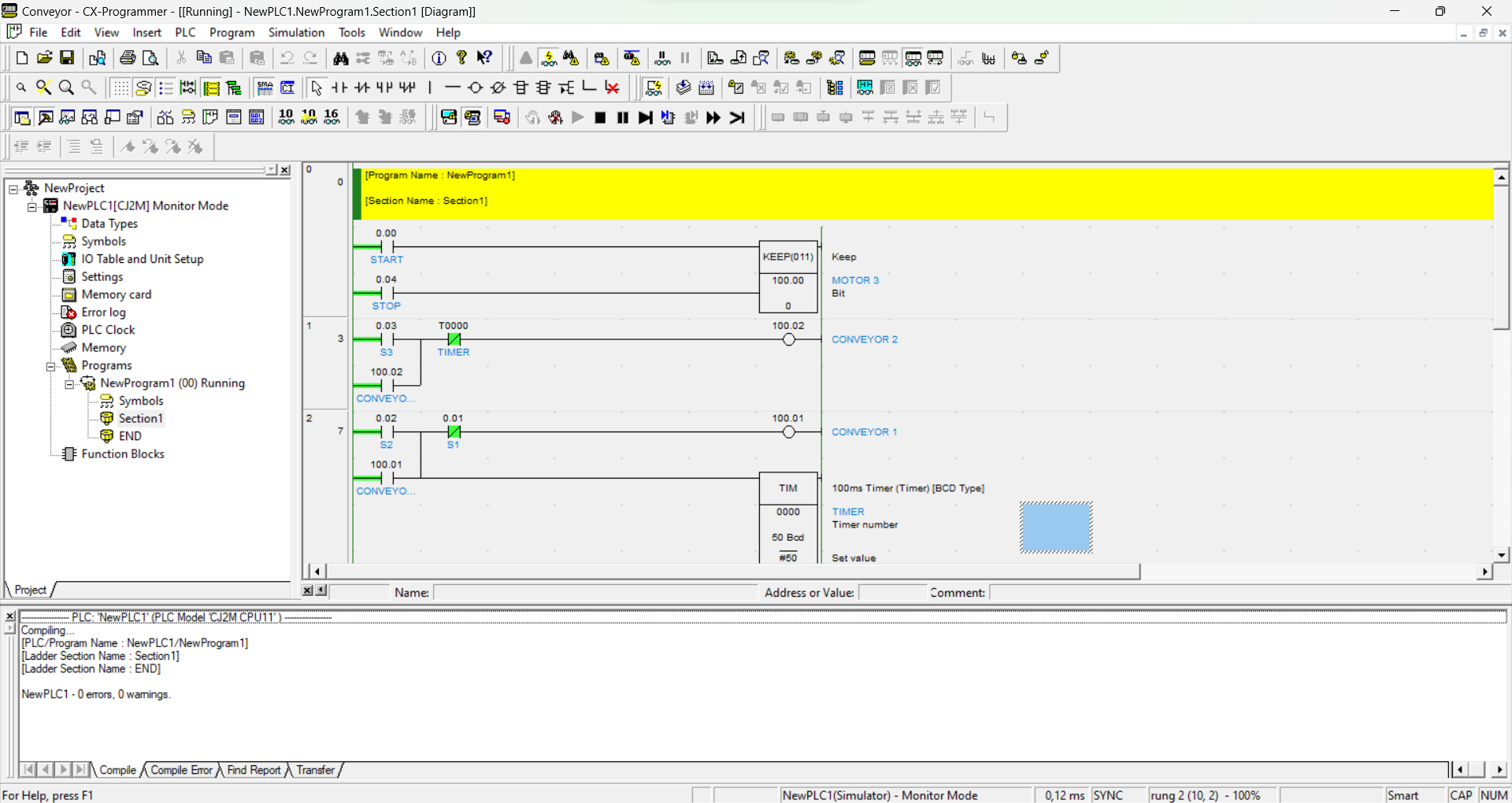This screenshot has height=803, width=1512.
Task: Switch to the Find Report tab
Action: 254,770
